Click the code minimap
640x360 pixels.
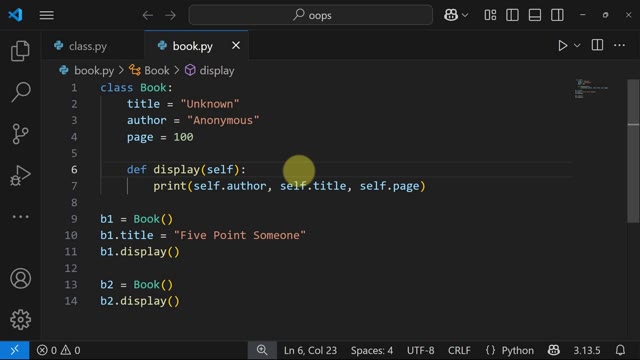pos(592,89)
